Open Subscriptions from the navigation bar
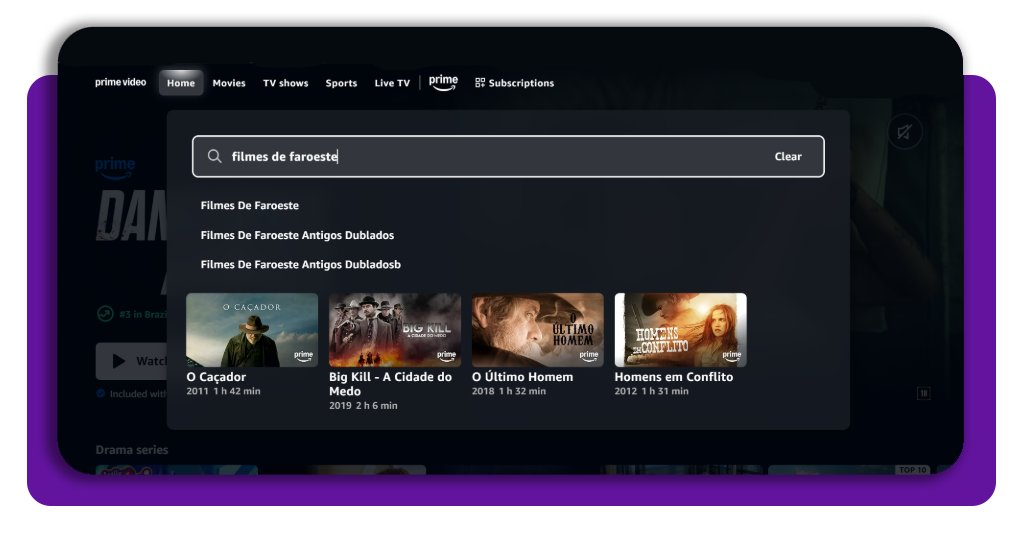 coord(515,83)
